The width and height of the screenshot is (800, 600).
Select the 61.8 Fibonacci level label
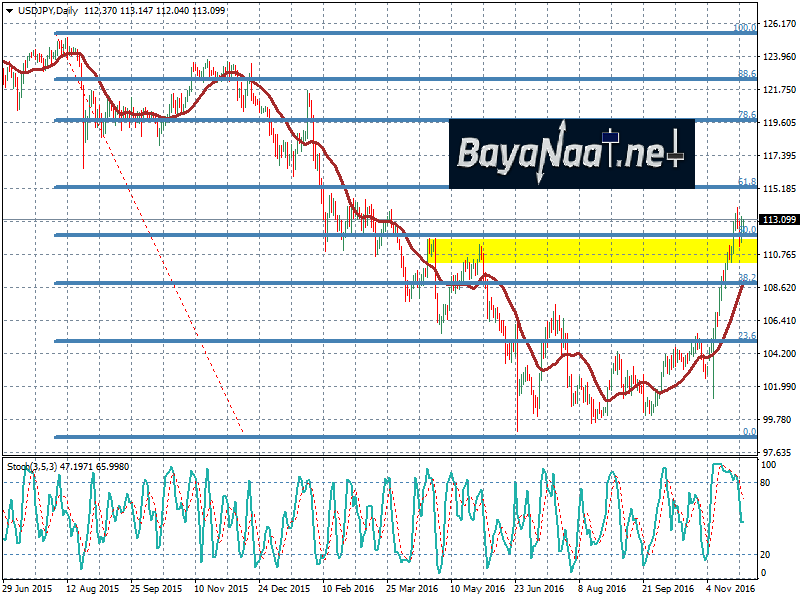click(x=746, y=182)
